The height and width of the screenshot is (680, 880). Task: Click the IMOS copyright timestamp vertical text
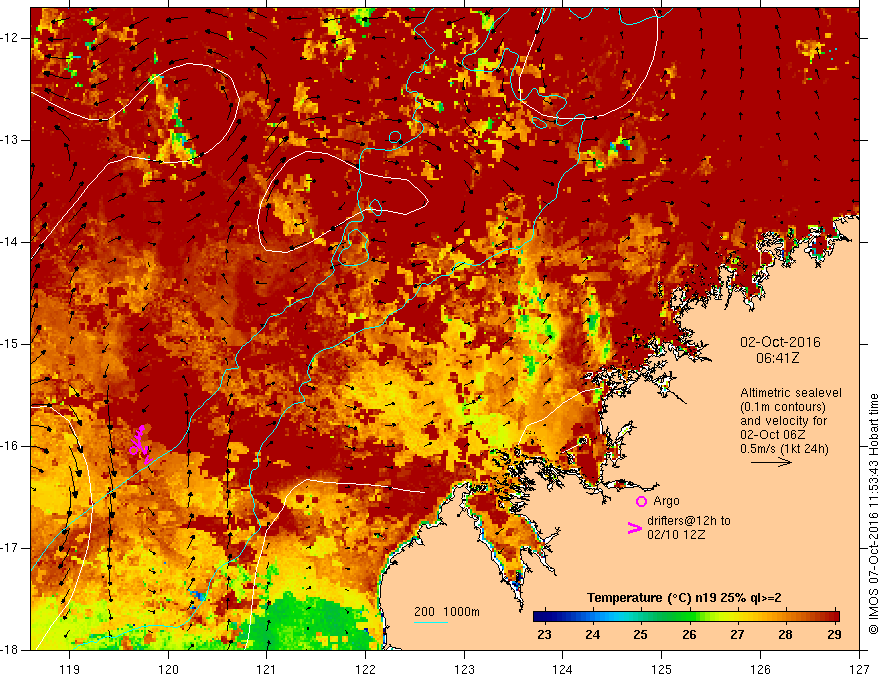coord(873,514)
